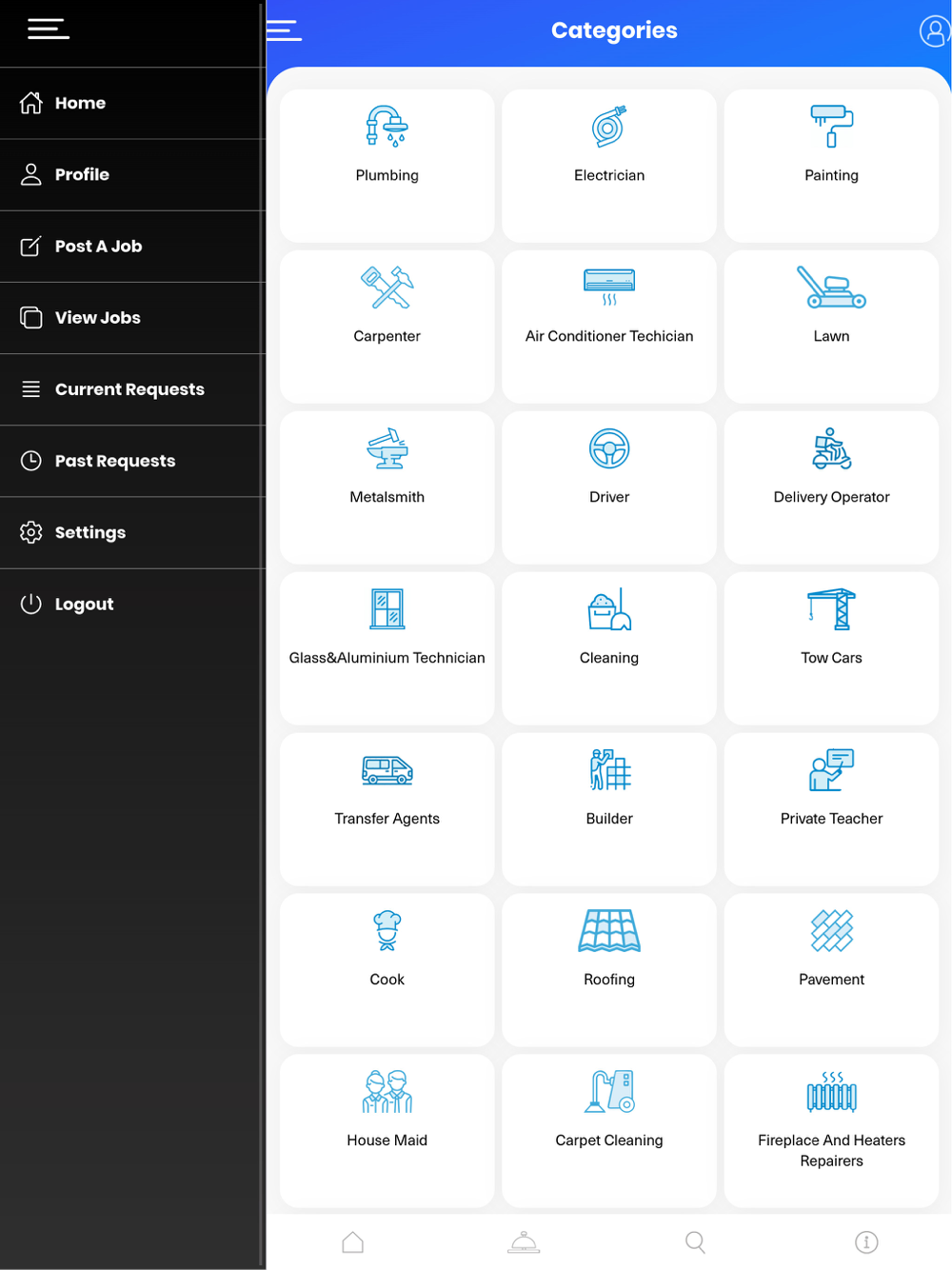The width and height of the screenshot is (952, 1270).
Task: Go to Home in the side menu
Action: (132, 103)
